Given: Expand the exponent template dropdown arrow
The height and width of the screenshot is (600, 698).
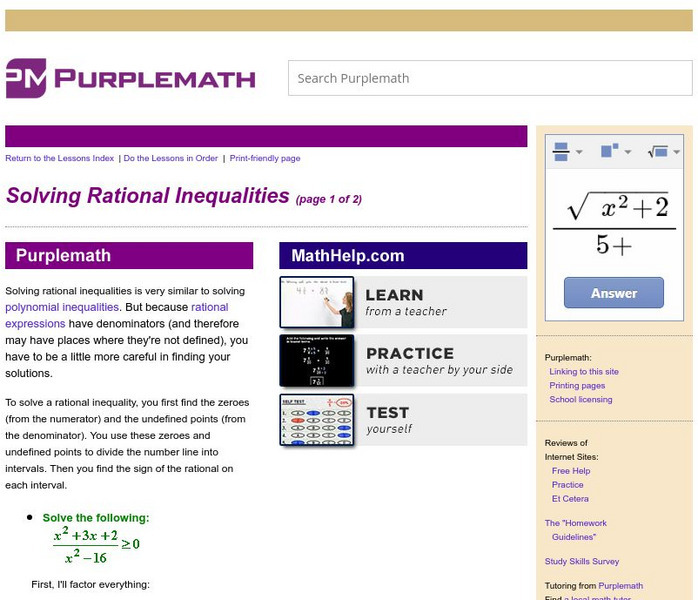Looking at the screenshot, I should tap(628, 152).
